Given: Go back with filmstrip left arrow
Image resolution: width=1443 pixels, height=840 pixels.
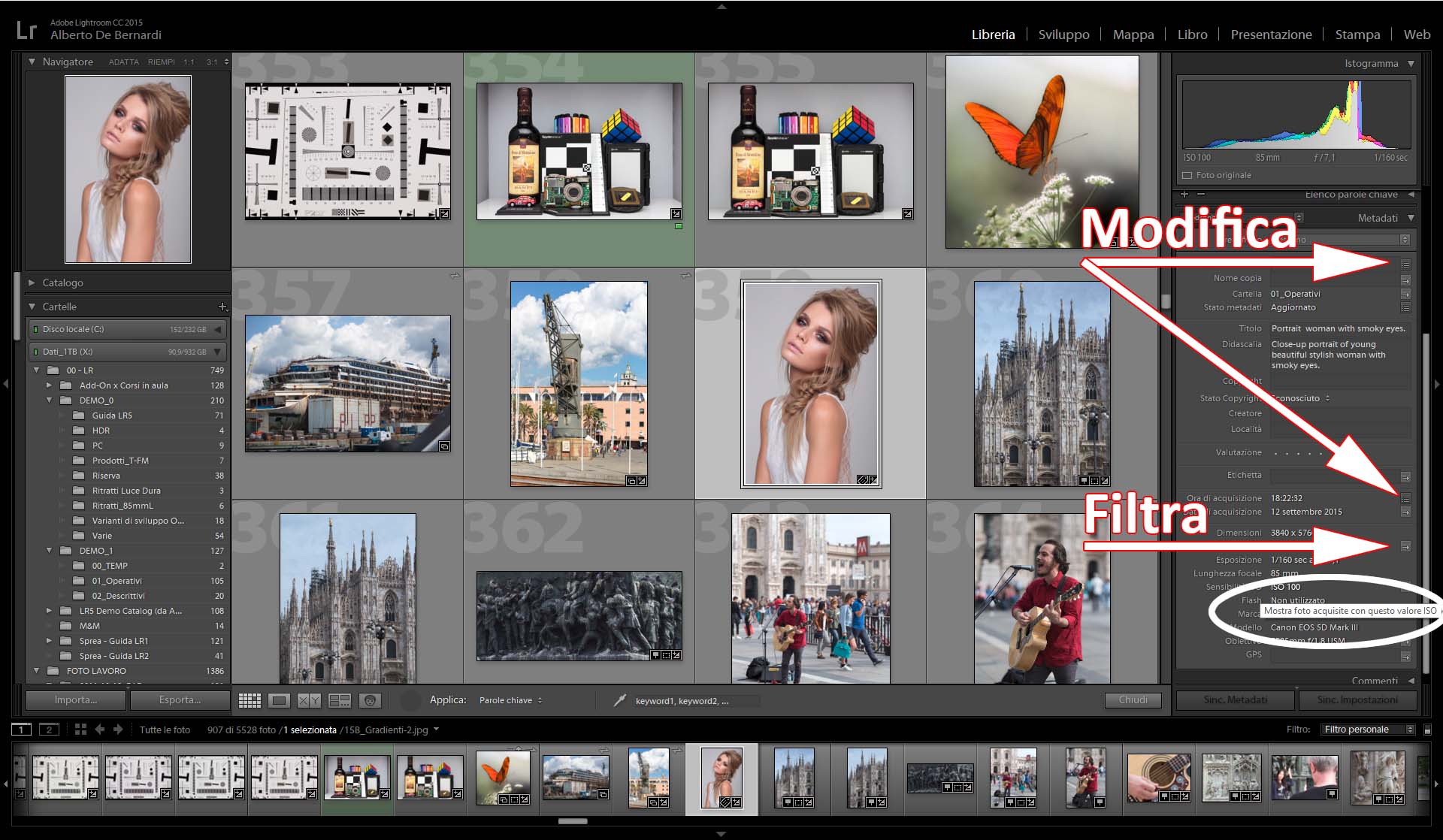Looking at the screenshot, I should click(99, 730).
